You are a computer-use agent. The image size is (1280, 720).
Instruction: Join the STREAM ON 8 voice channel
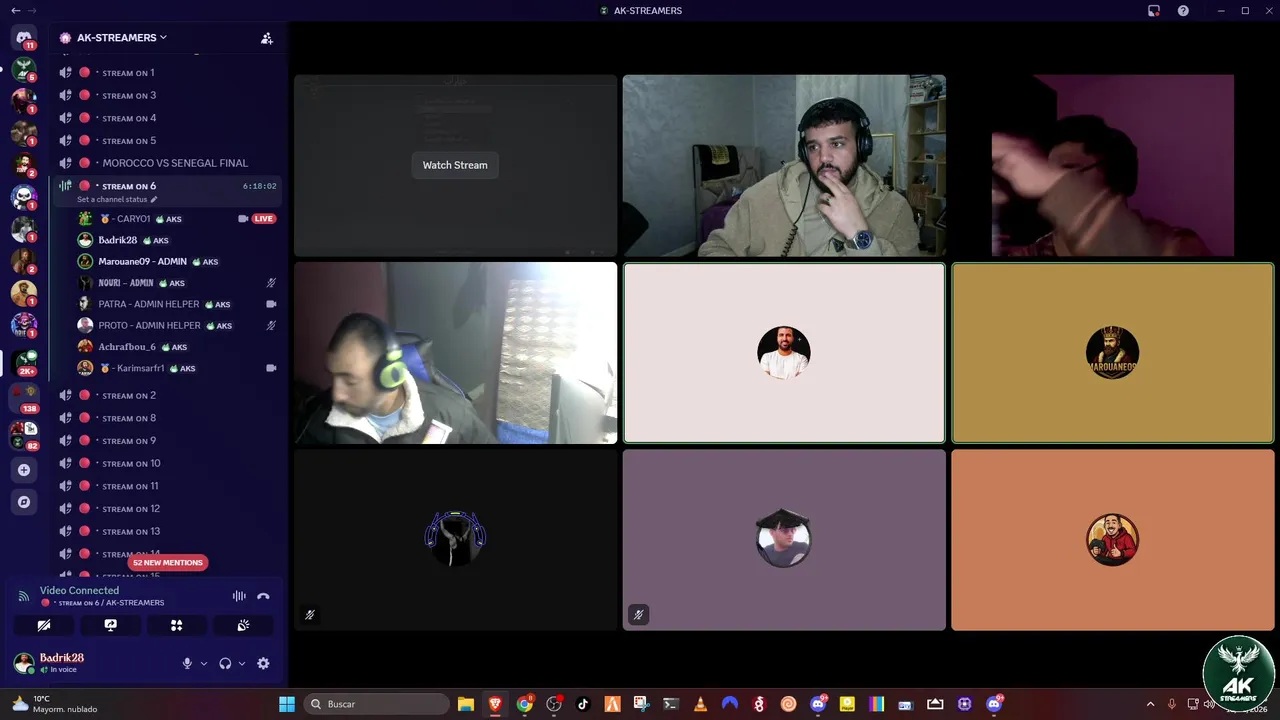pyautogui.click(x=167, y=418)
